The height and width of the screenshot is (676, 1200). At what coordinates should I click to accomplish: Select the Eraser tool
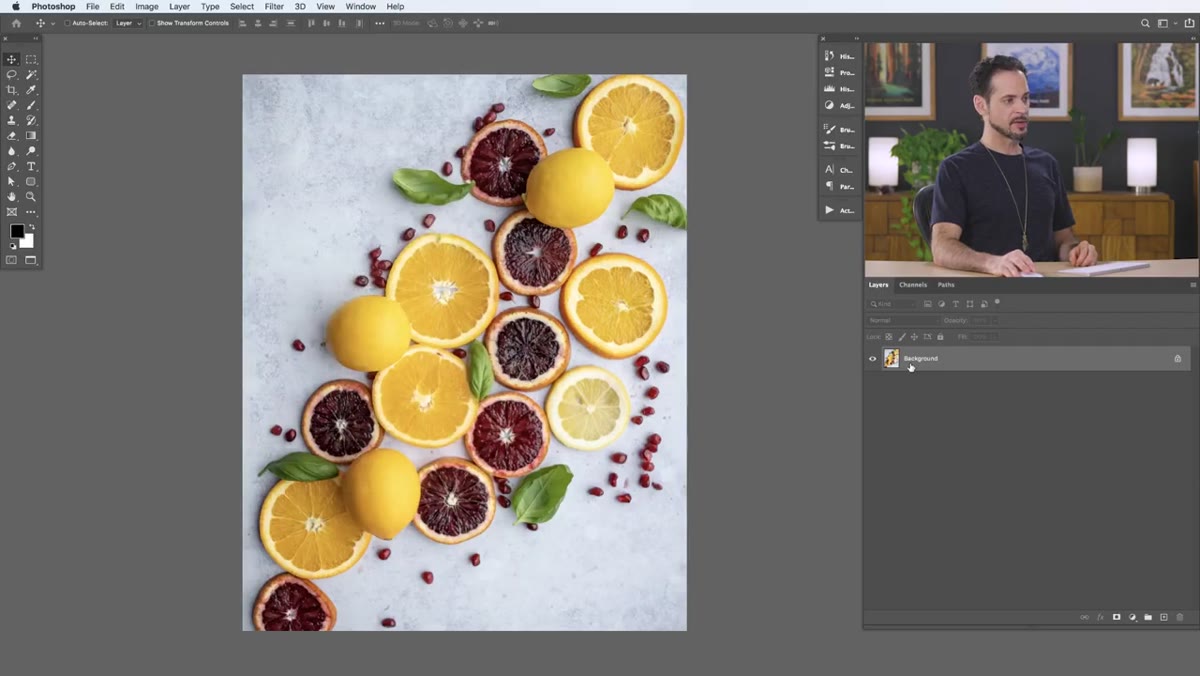point(12,136)
